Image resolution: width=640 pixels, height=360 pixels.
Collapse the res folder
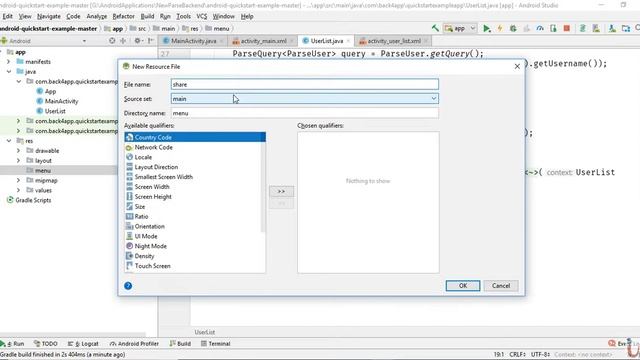coord(9,141)
